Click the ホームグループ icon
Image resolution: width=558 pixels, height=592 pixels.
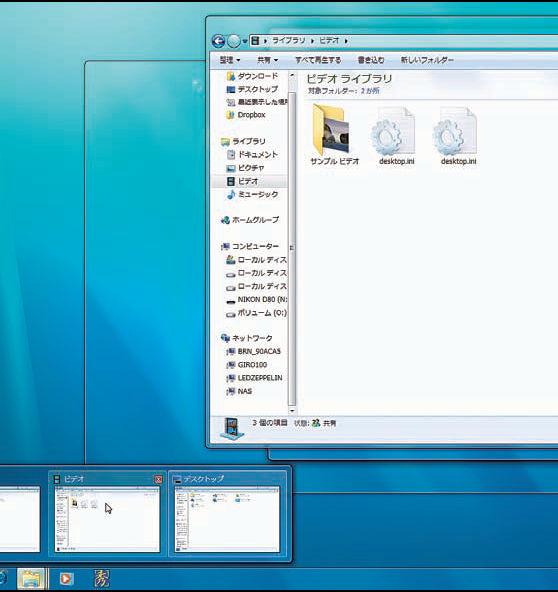[225, 220]
